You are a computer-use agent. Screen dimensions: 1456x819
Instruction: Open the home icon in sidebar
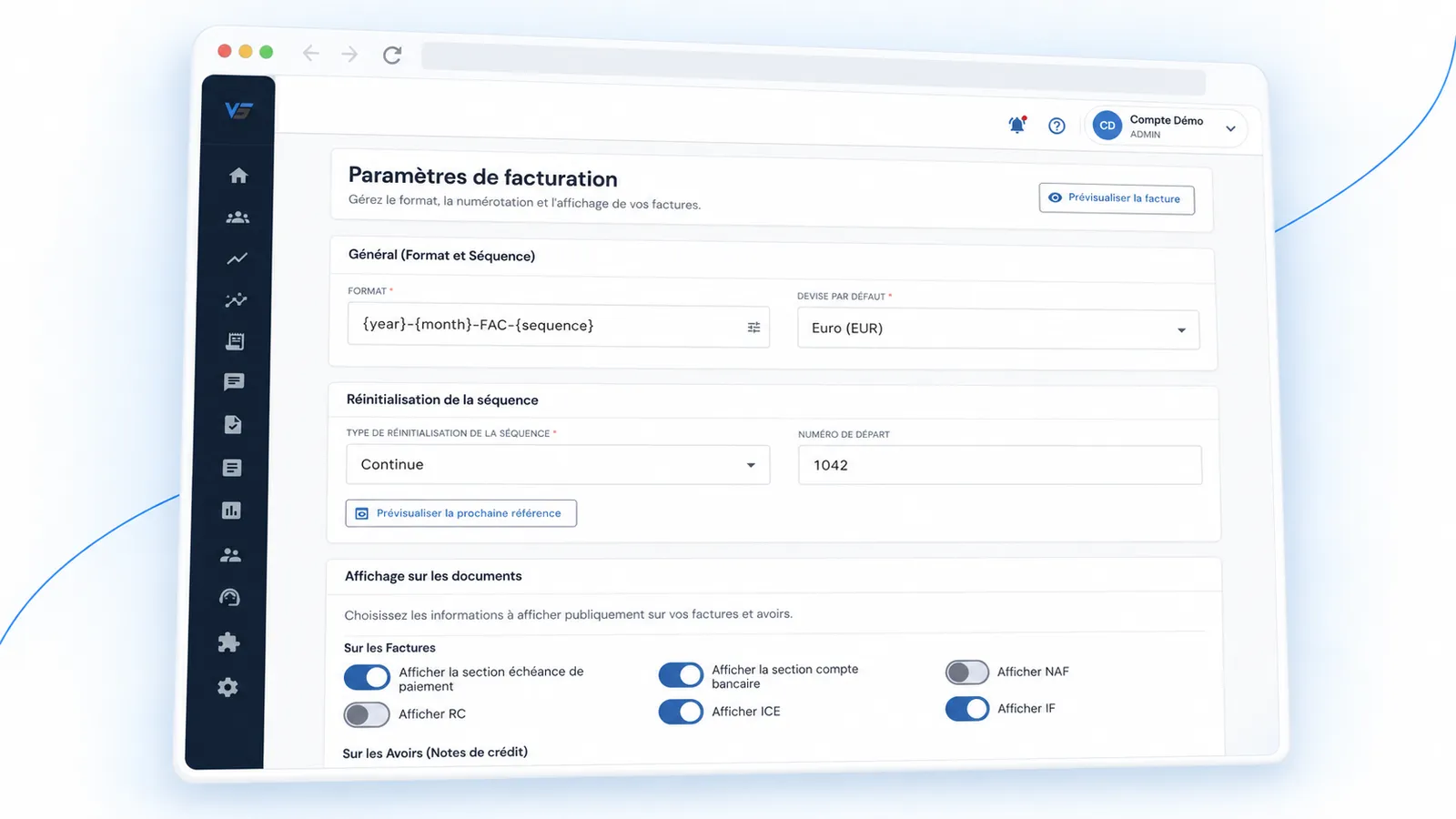click(238, 176)
